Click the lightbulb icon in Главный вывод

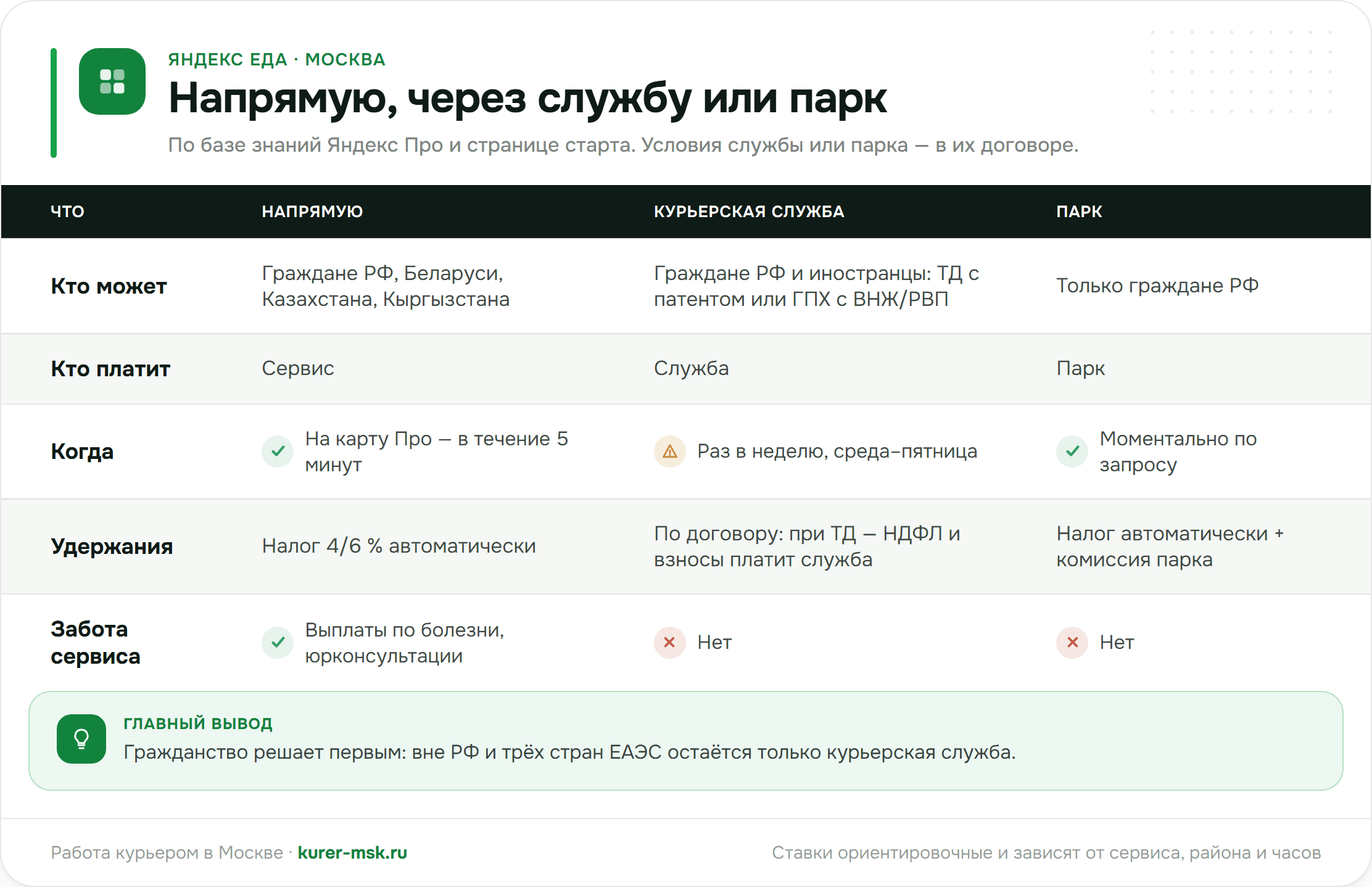point(81,739)
